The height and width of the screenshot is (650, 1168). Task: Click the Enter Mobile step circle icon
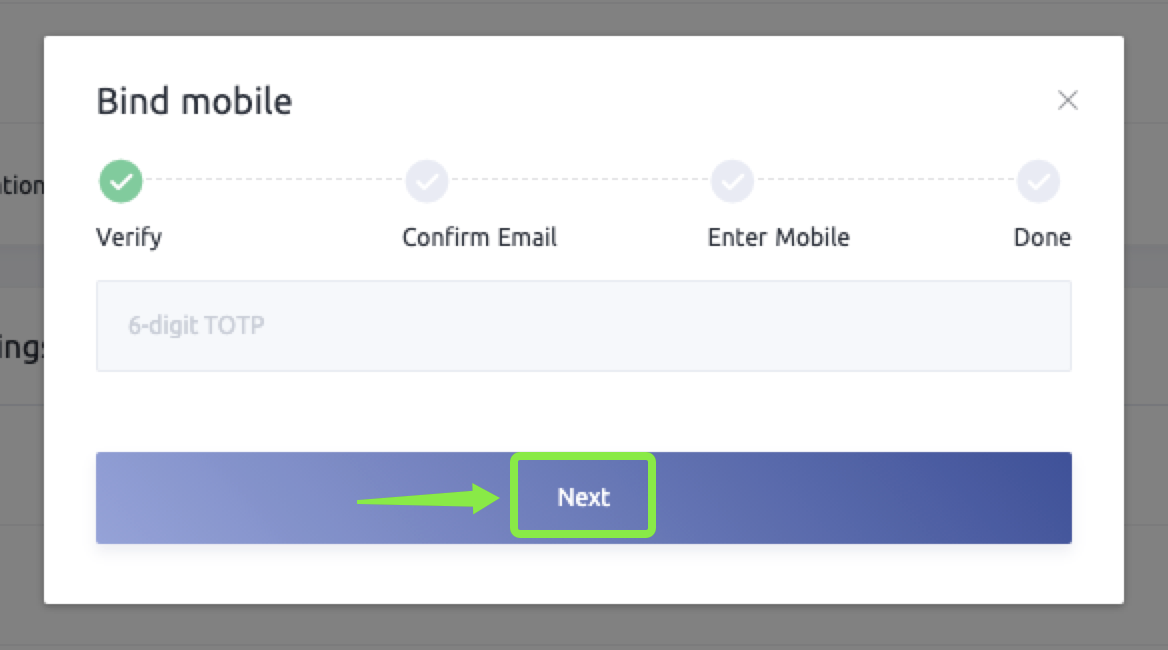[733, 182]
